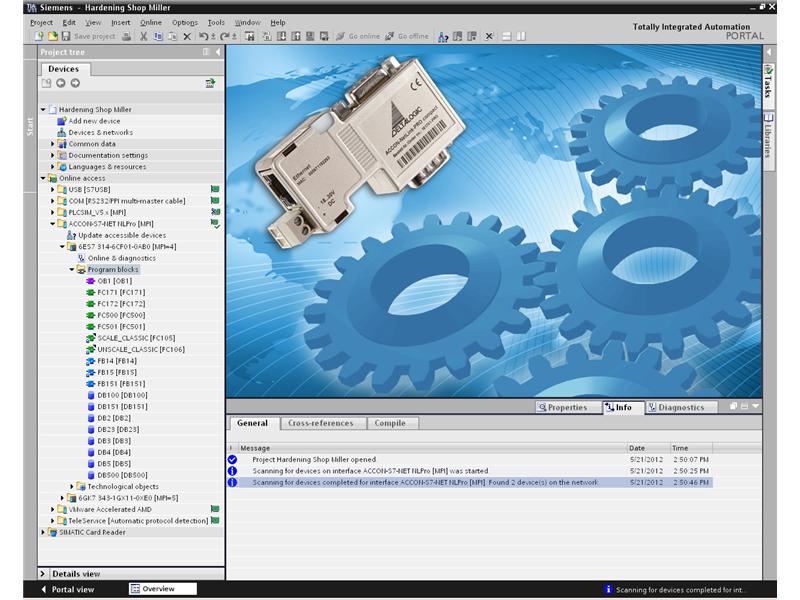
Task: Click the Accessible devices icon with question mark
Action: click(443, 36)
